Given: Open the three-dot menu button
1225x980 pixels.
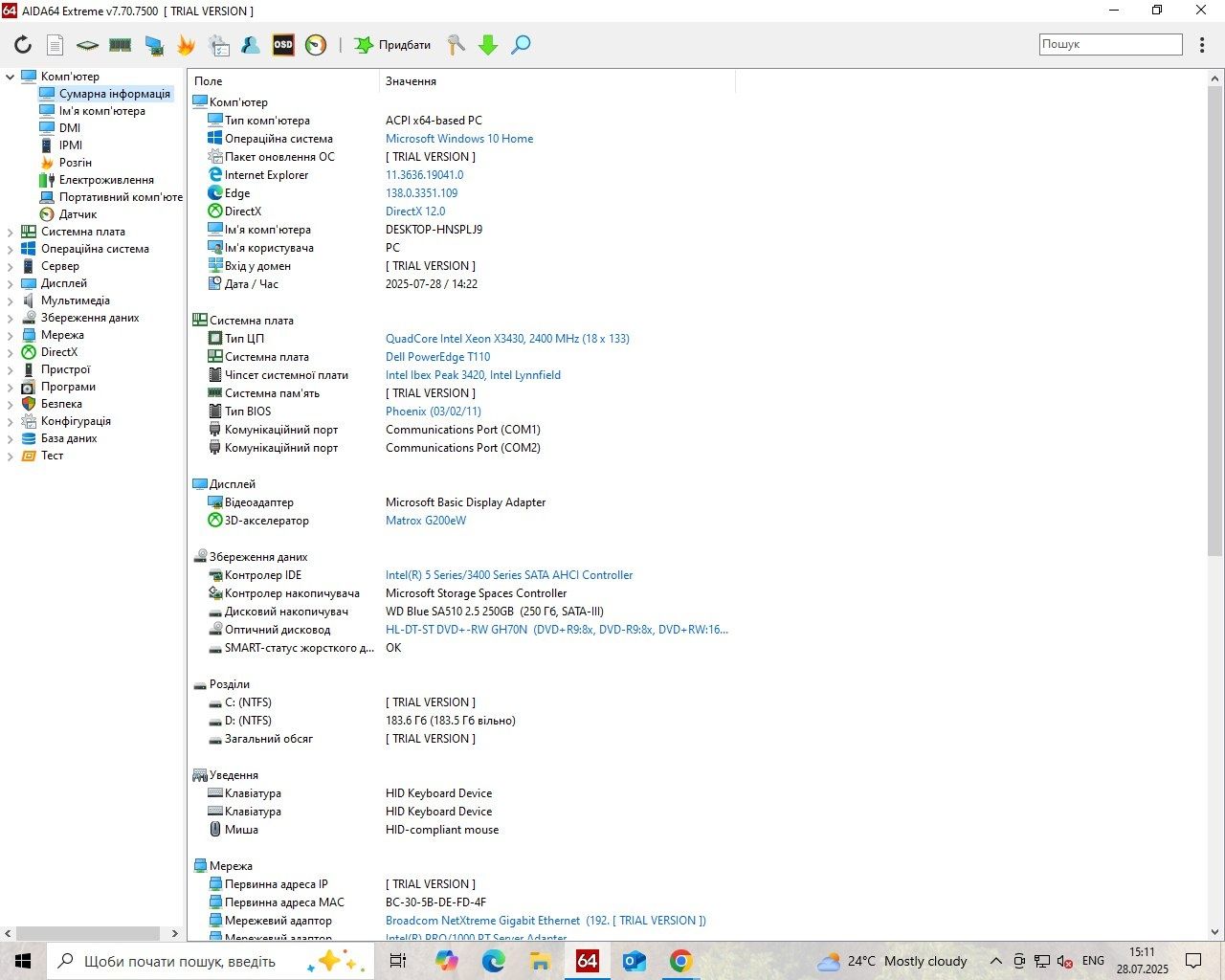Looking at the screenshot, I should coord(1202,45).
